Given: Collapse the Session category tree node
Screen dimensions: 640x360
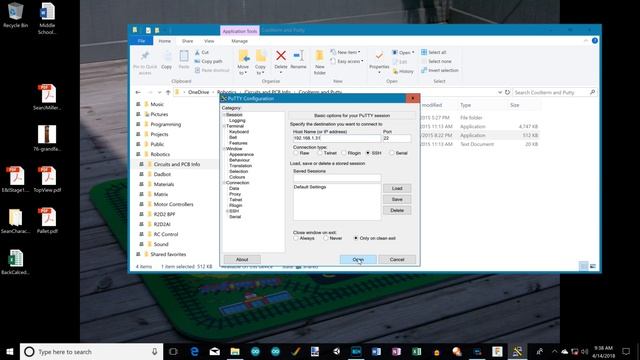Looking at the screenshot, I should [x=224, y=115].
